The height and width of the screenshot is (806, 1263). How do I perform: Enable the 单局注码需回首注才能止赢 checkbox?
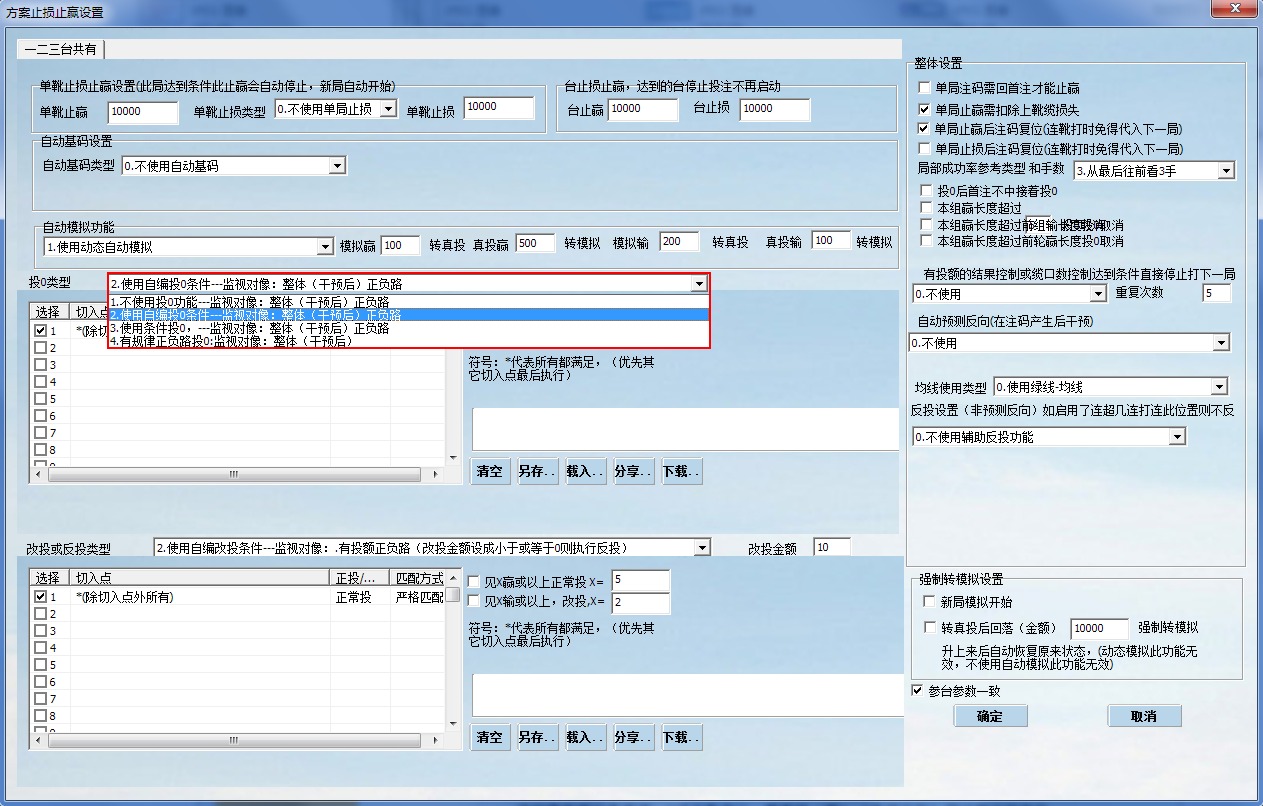(x=923, y=87)
